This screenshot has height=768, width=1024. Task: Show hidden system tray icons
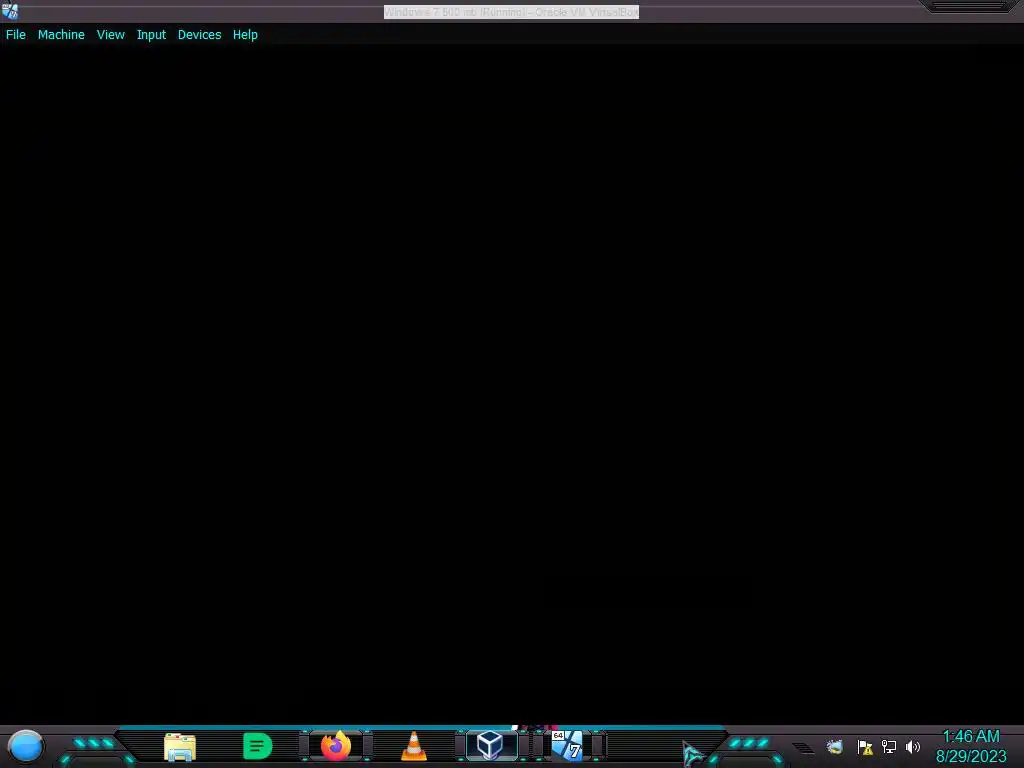tap(803, 748)
